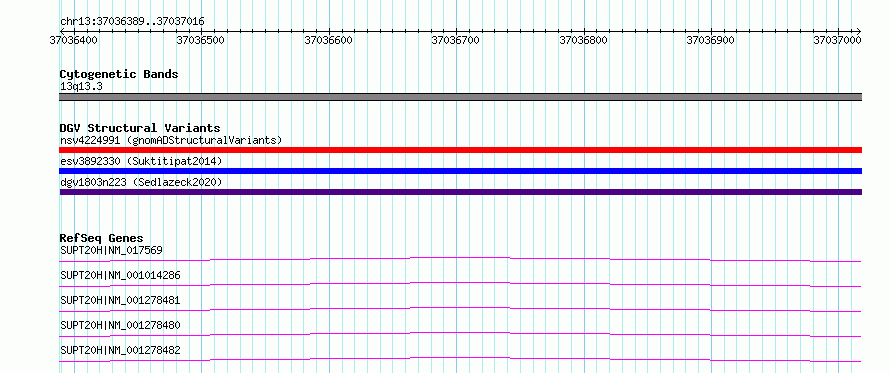Open the DGV Structural Variants track title
This screenshot has width=890, height=373.
point(140,128)
